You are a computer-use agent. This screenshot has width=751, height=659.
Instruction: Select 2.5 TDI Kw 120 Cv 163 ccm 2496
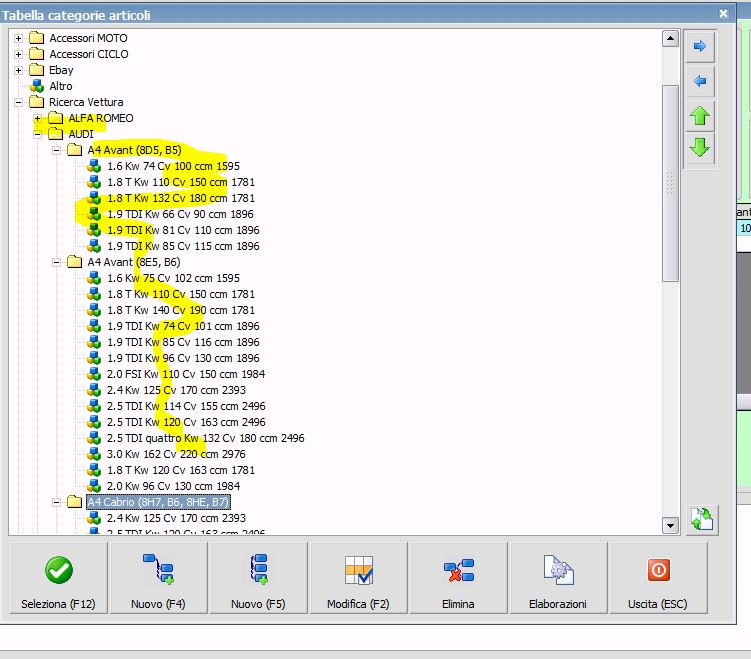click(186, 422)
